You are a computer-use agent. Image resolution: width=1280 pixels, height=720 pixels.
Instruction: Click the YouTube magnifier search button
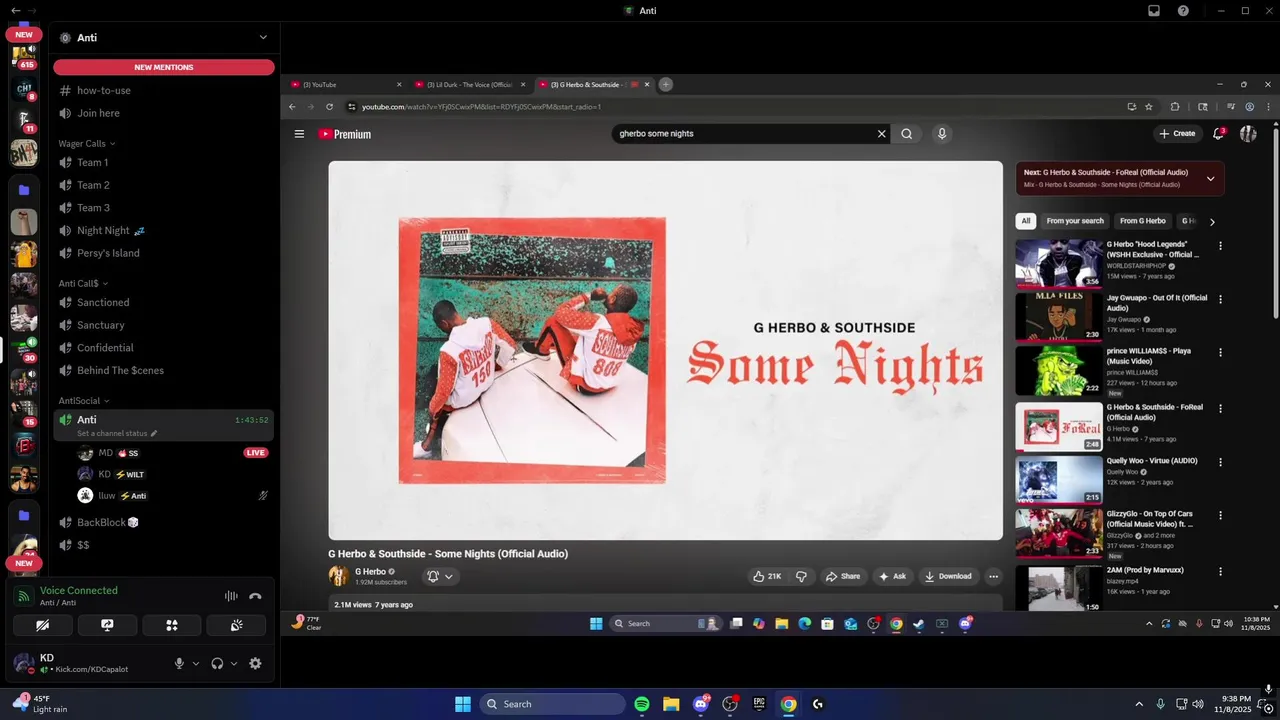pos(907,134)
